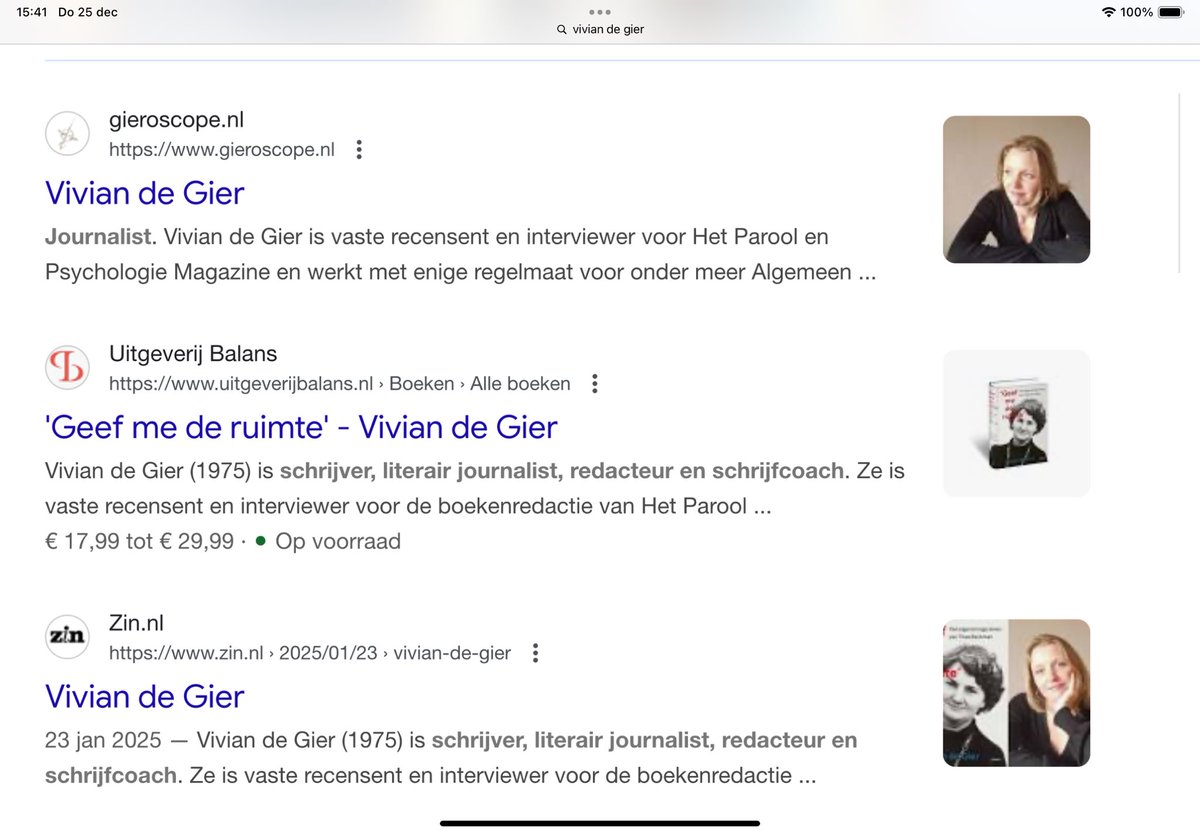Screen dimensions: 1200x834
Task: Click the zin.nl 2025/01/23 breadcrumb URL
Action: click(x=310, y=653)
